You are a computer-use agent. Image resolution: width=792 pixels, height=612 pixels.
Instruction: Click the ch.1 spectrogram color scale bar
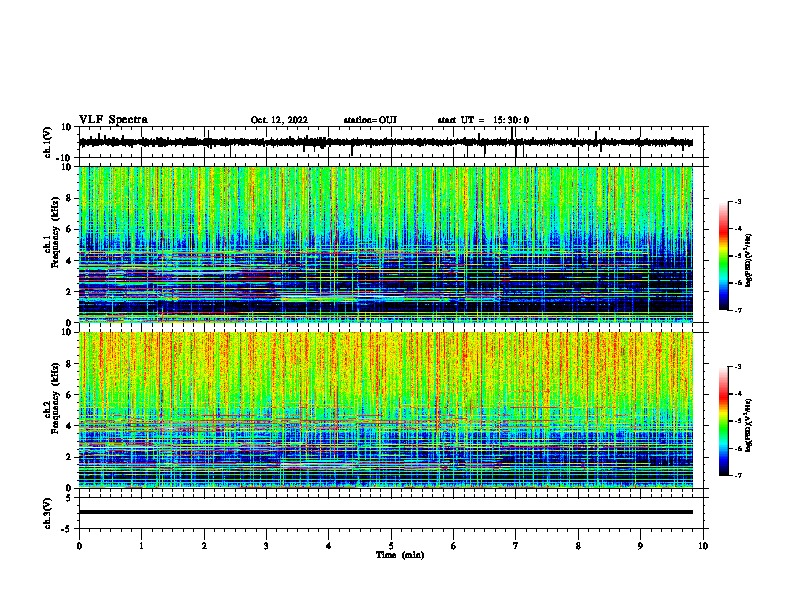click(724, 256)
